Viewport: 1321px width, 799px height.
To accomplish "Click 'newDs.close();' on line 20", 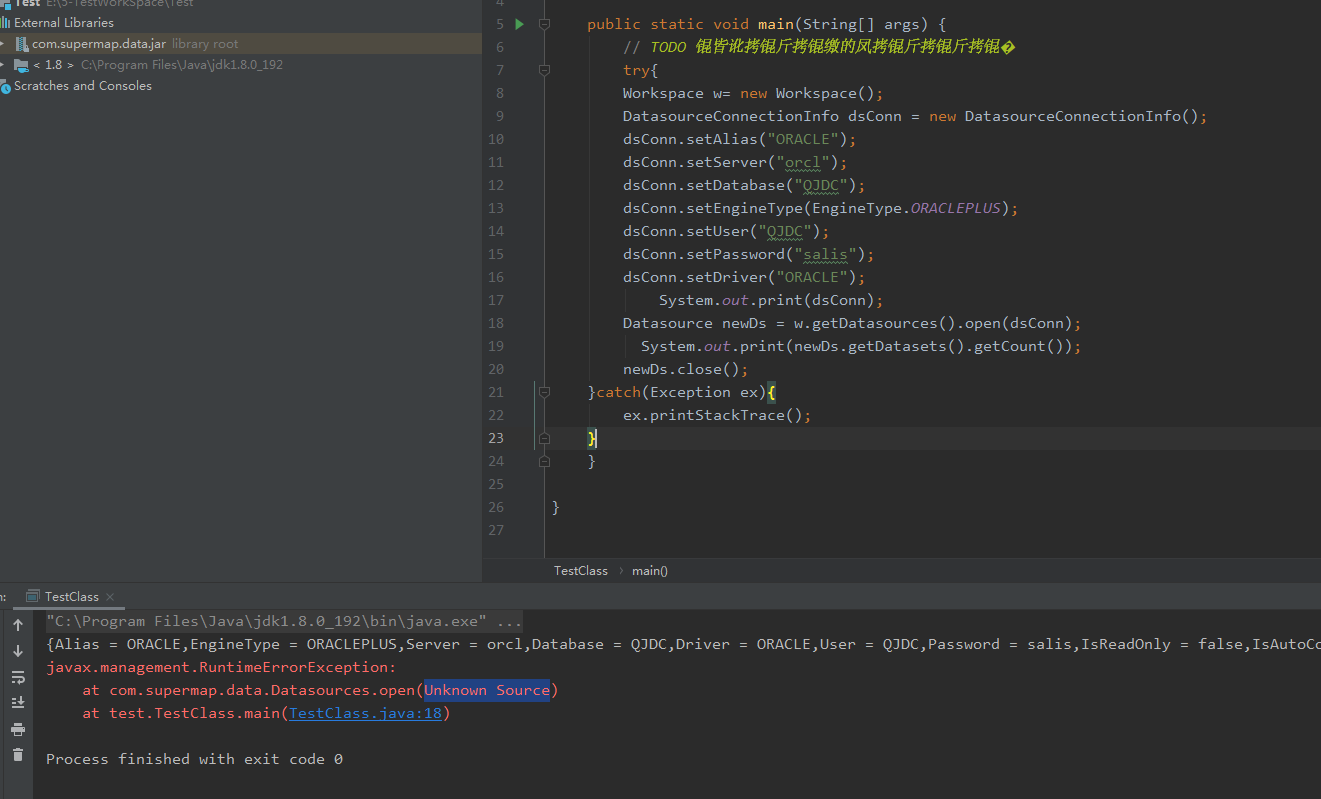I will [x=686, y=369].
